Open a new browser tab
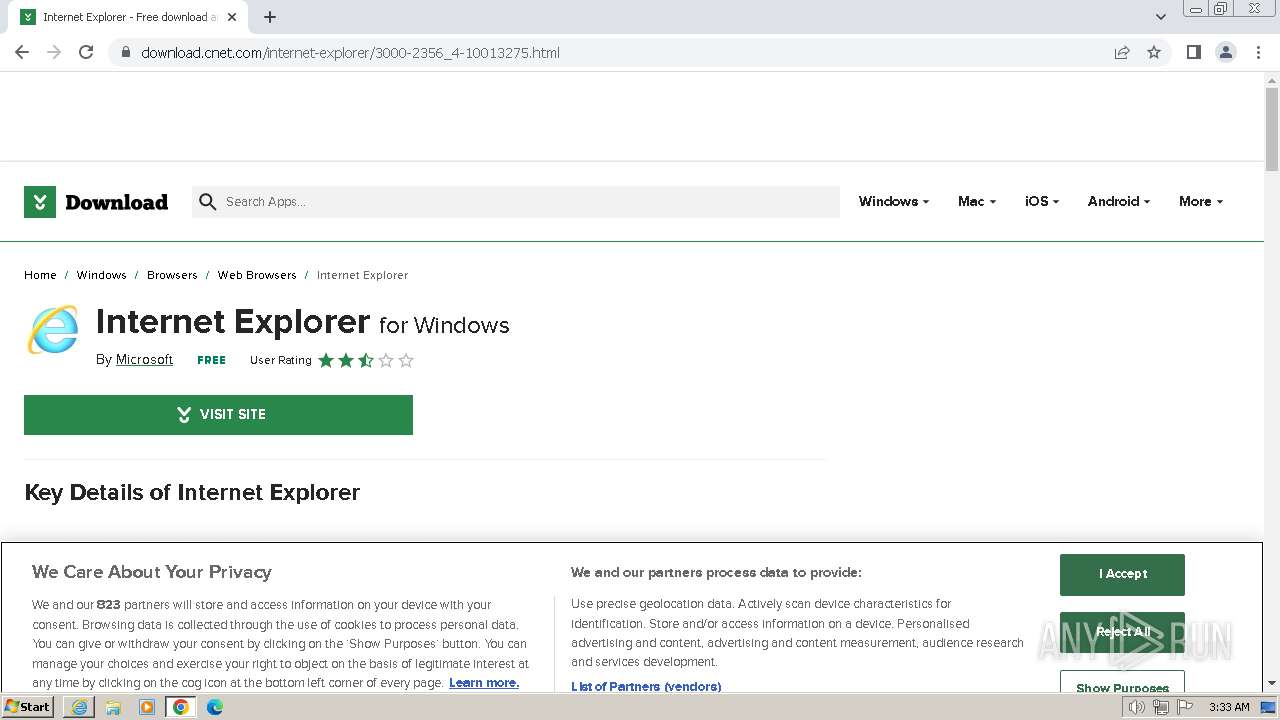Image resolution: width=1280 pixels, height=720 pixels. [x=270, y=17]
